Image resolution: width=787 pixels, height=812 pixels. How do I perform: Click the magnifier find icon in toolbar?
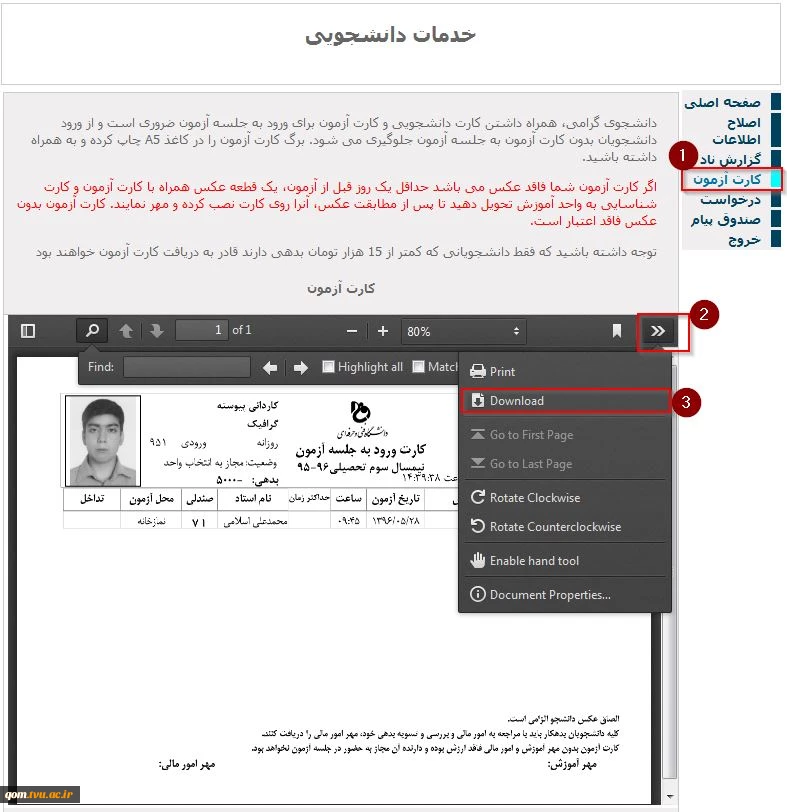click(x=92, y=330)
